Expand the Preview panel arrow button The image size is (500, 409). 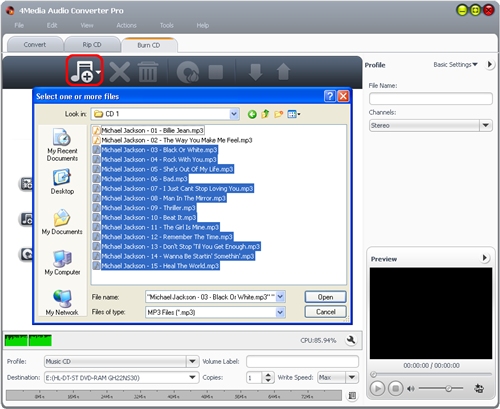[x=484, y=258]
